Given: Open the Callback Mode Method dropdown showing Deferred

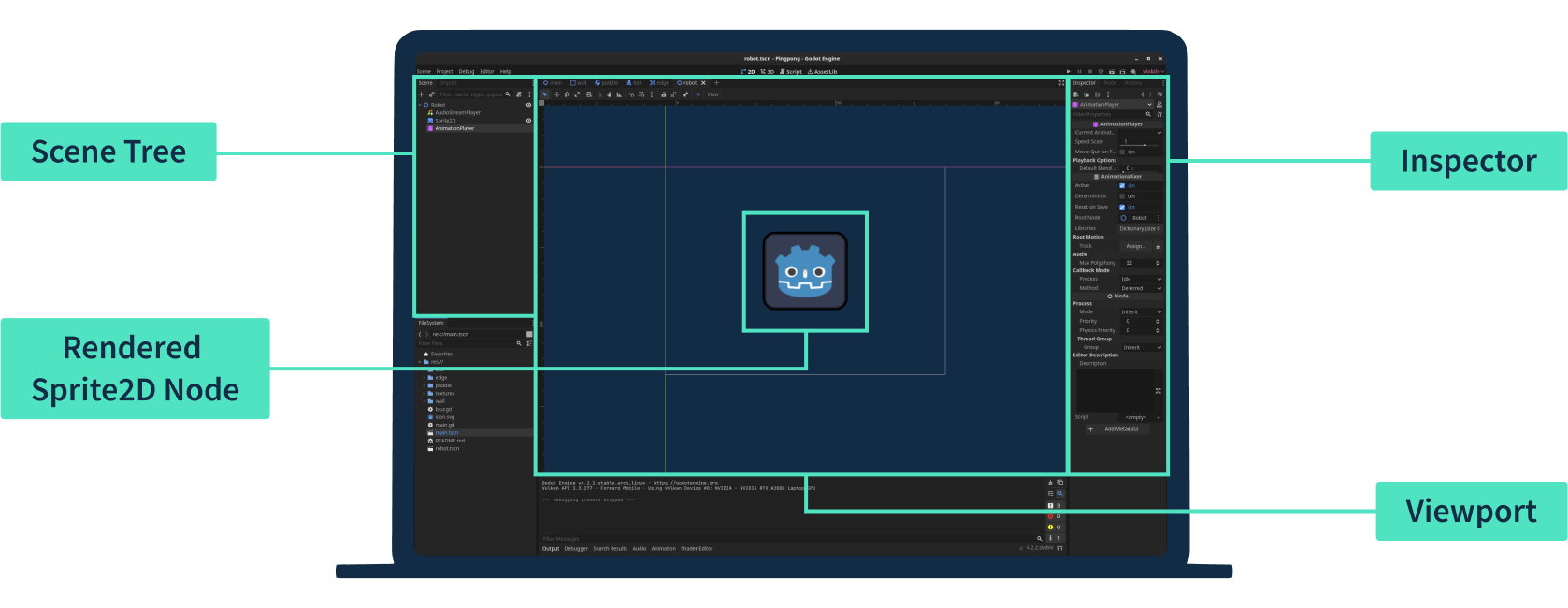Looking at the screenshot, I should pyautogui.click(x=1141, y=288).
